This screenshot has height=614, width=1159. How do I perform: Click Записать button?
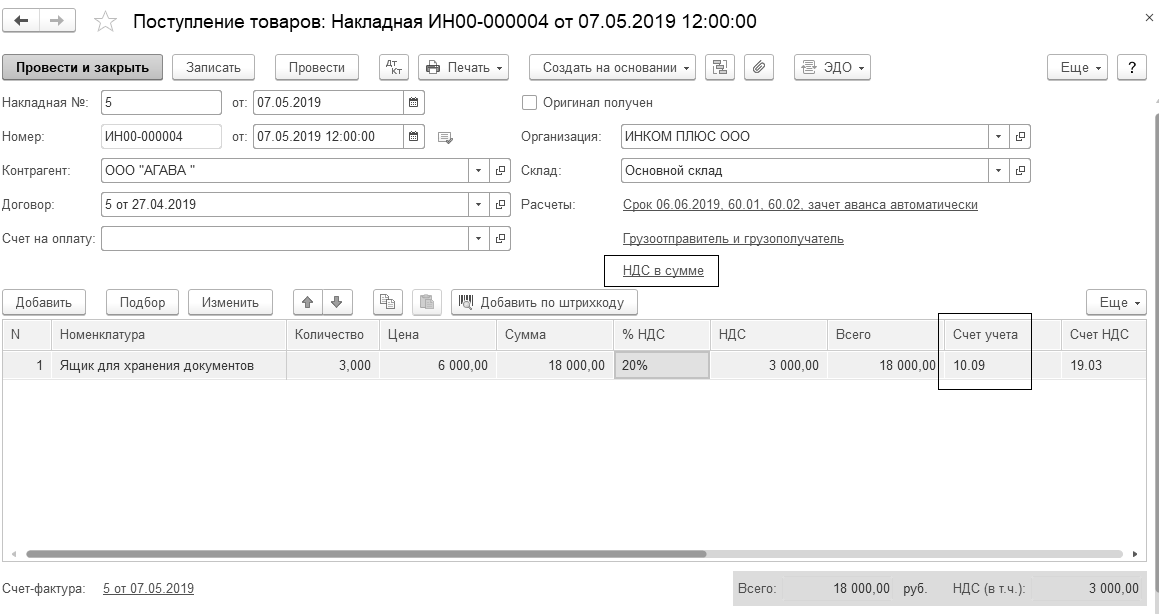point(213,67)
